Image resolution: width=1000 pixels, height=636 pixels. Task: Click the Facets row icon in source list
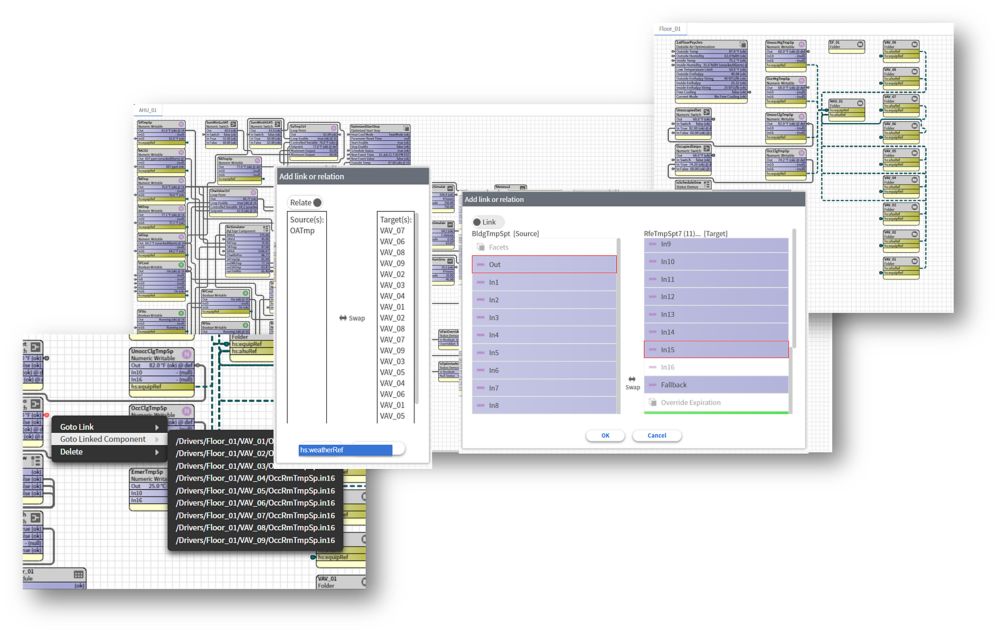point(481,247)
